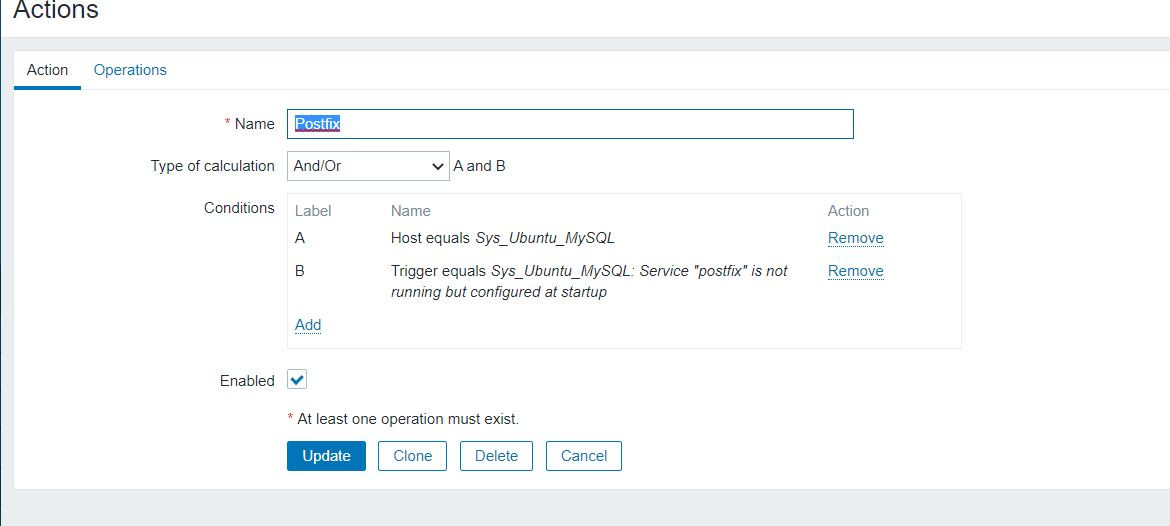The image size is (1170, 526).
Task: Click the Type of calculation label
Action: (212, 166)
